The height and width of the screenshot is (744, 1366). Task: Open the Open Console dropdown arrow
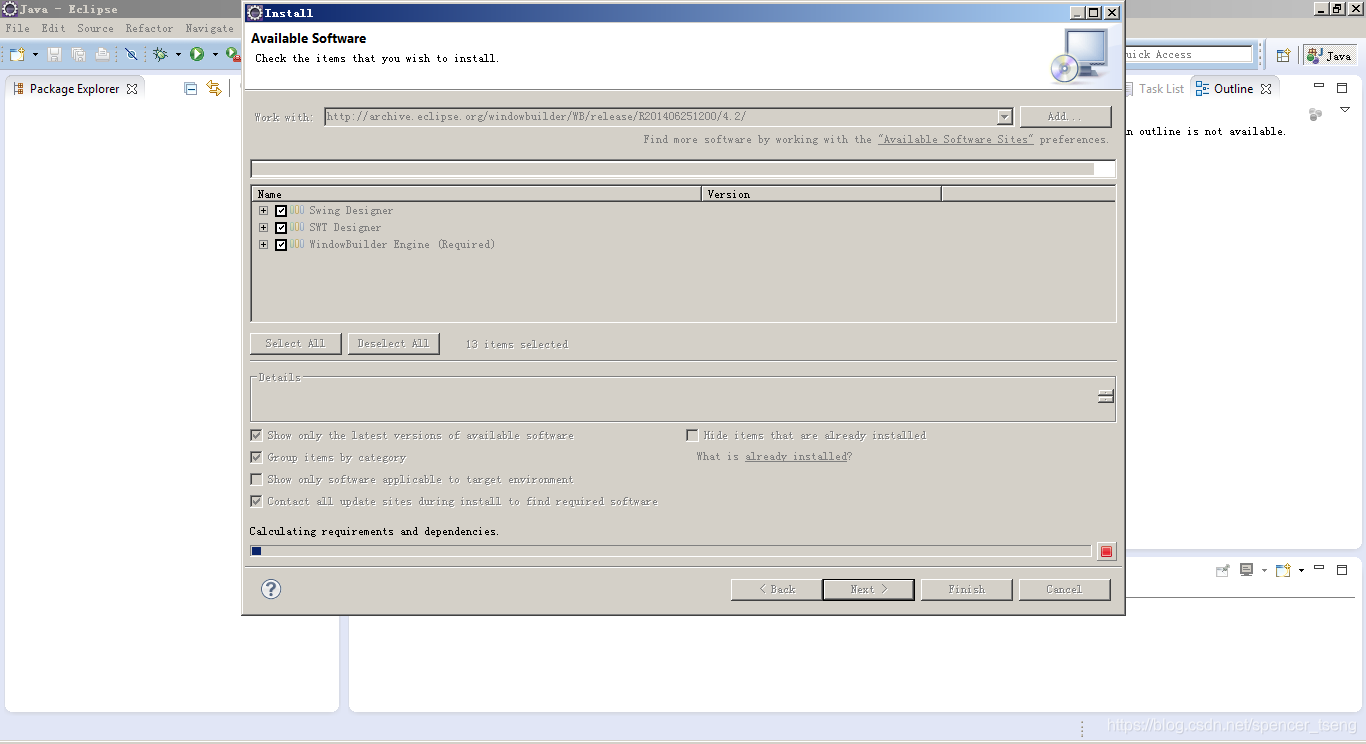click(x=1301, y=570)
